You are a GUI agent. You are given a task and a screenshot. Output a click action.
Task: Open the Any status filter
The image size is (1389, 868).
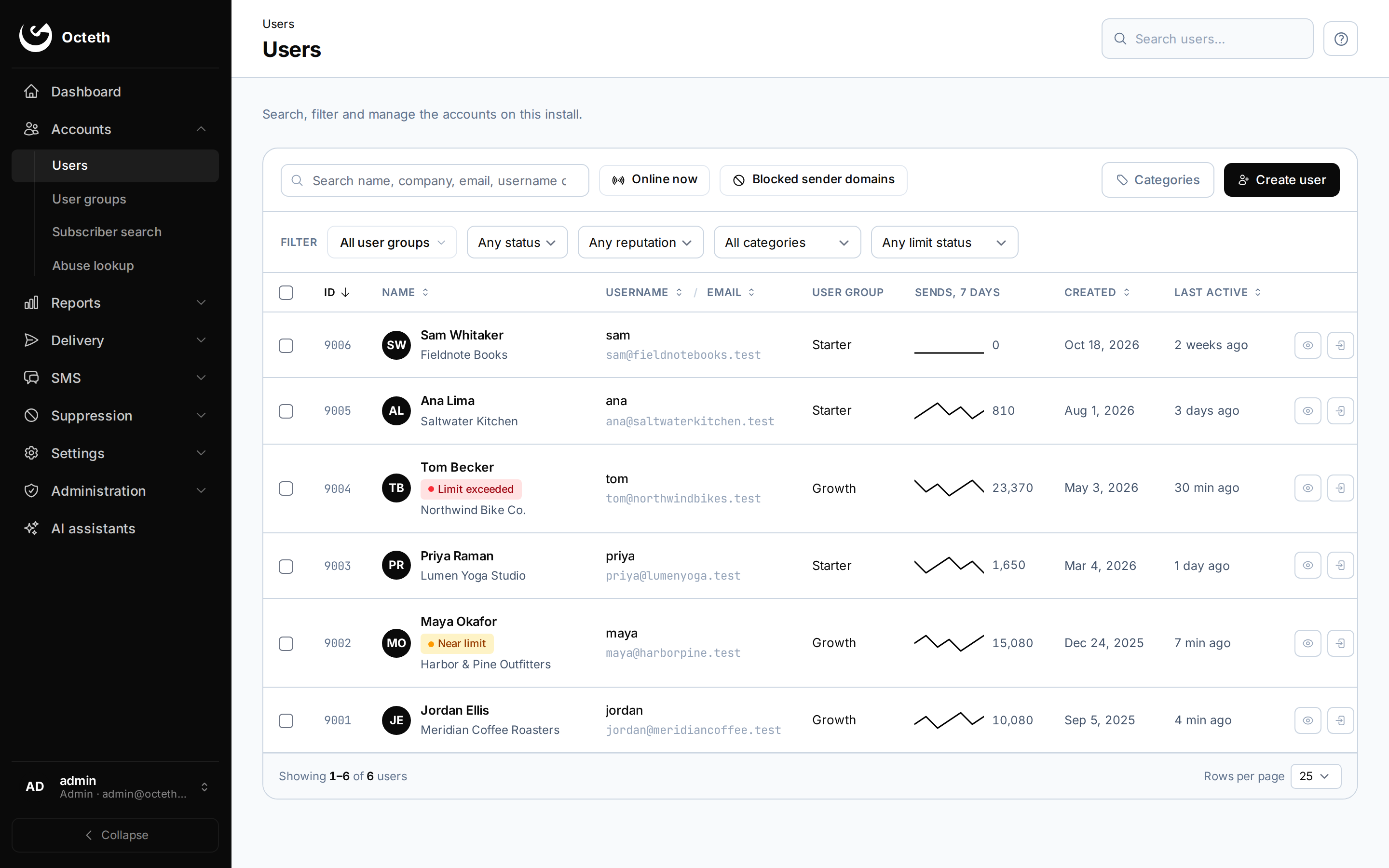[517, 242]
